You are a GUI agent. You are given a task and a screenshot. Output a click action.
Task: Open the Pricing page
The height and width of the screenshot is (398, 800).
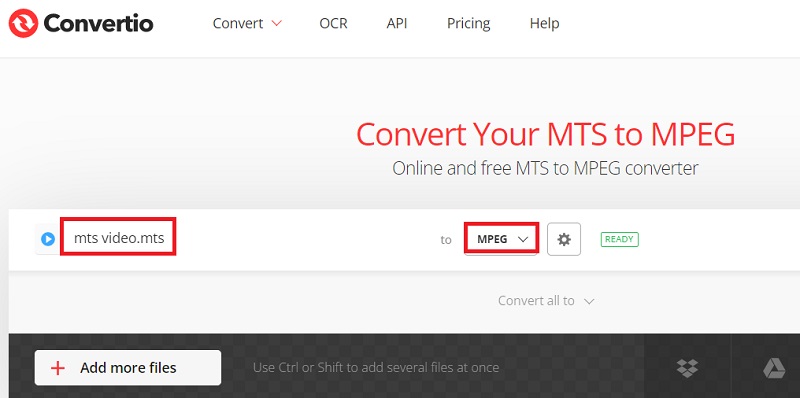pos(468,23)
